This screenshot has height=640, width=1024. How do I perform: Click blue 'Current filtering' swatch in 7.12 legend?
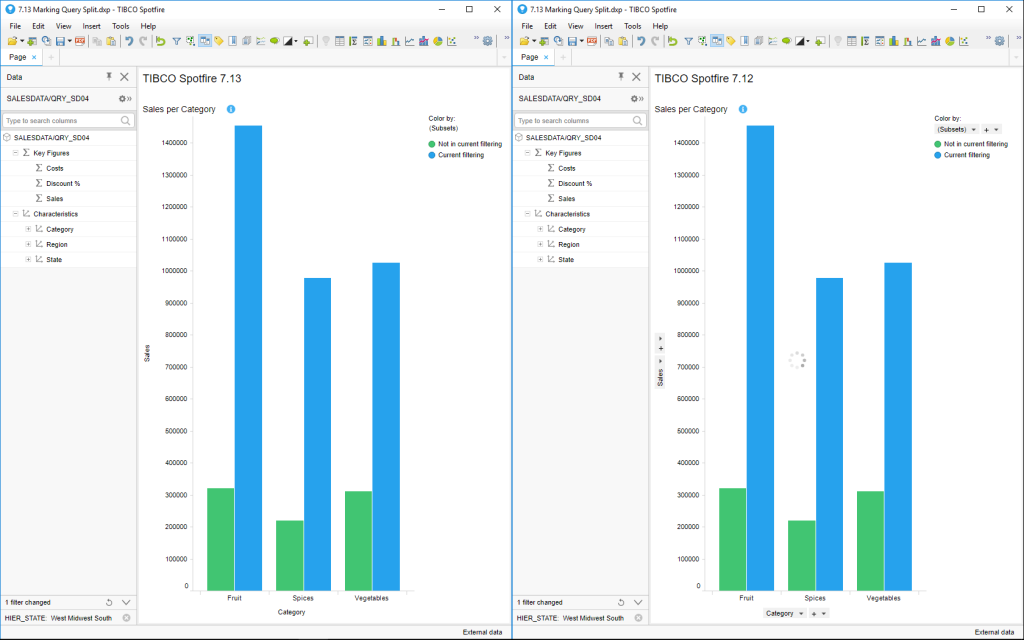938,155
